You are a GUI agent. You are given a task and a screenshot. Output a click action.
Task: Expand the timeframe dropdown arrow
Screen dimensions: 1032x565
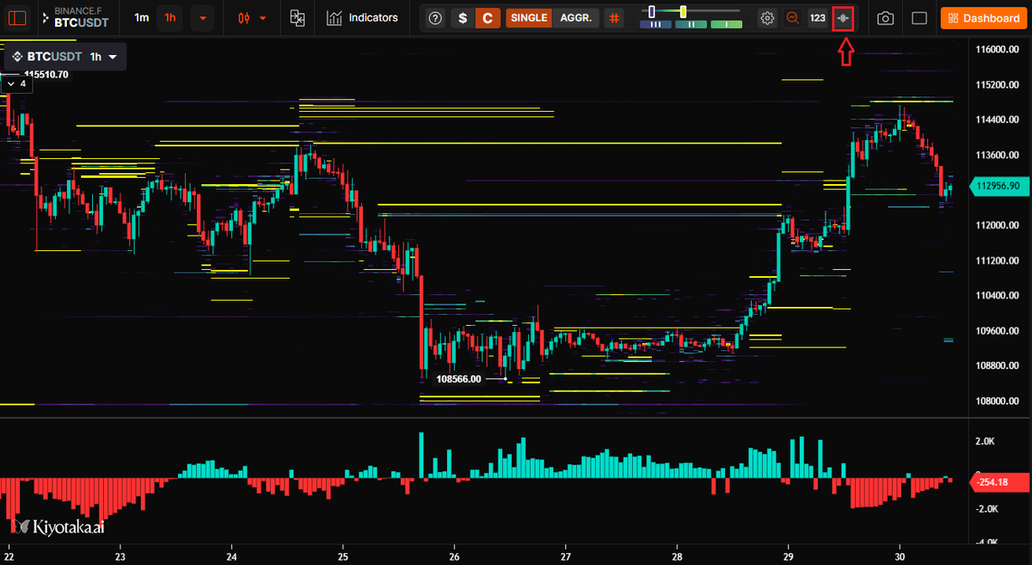point(202,18)
